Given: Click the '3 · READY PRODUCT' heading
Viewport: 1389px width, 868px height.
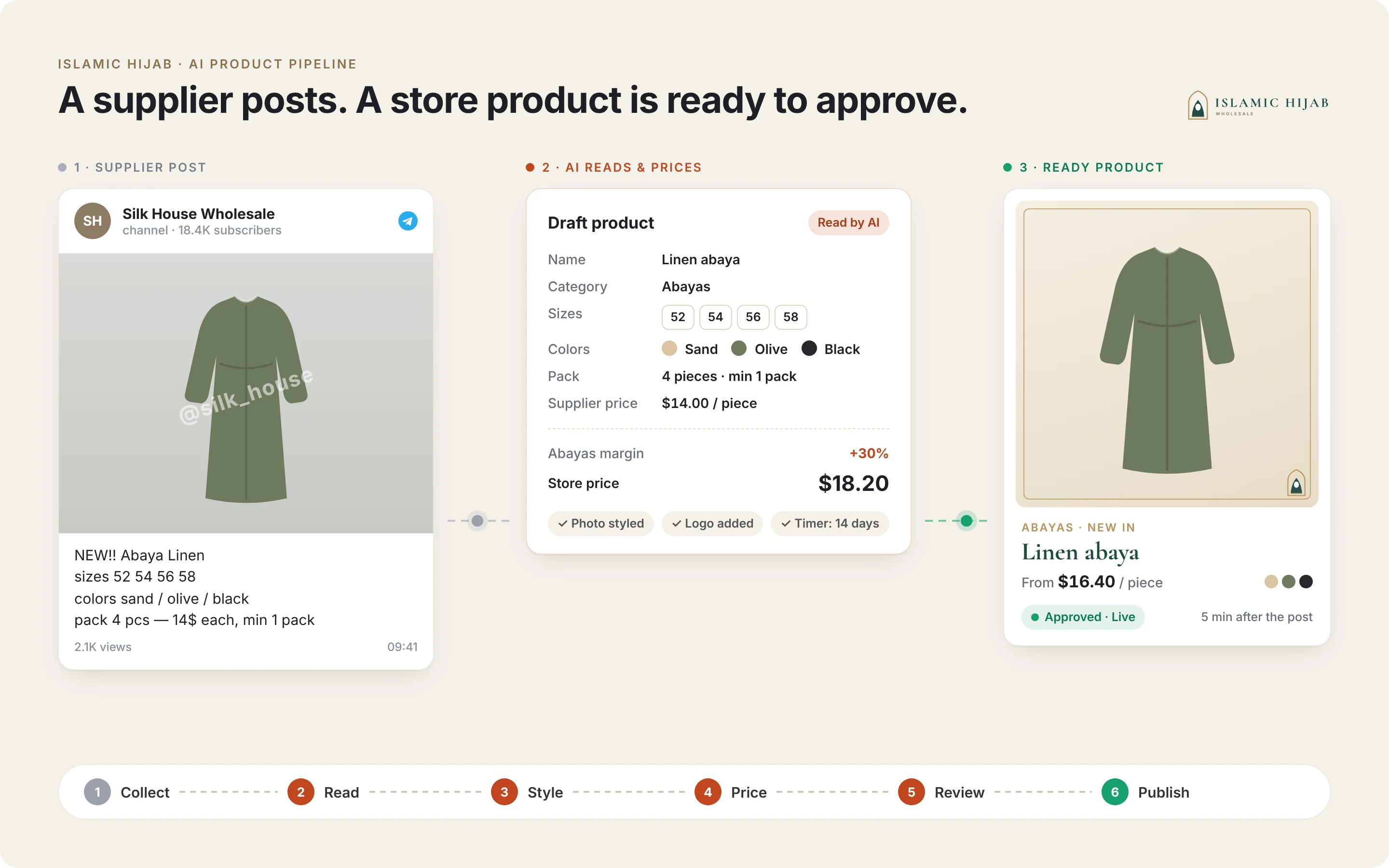Looking at the screenshot, I should 1091,168.
